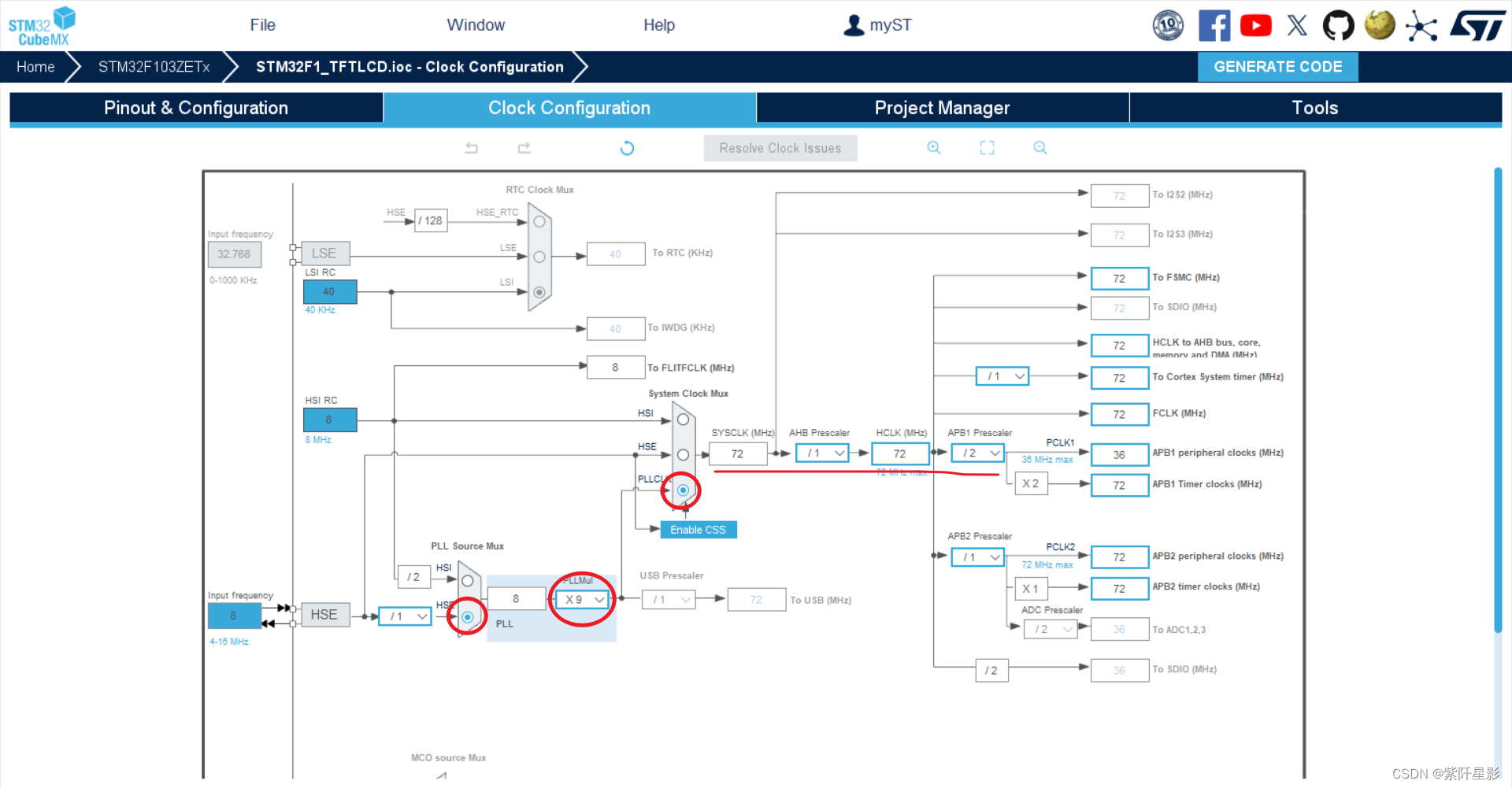This screenshot has width=1512, height=788.
Task: Open the APB2 Prescaler dropdown
Action: (x=978, y=557)
